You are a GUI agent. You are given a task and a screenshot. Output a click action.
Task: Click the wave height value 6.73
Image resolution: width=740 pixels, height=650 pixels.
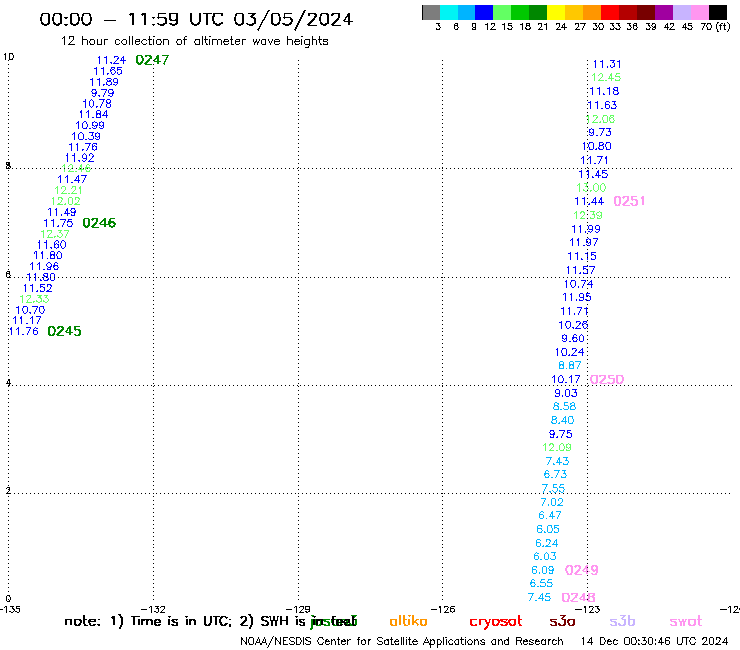coord(555,474)
